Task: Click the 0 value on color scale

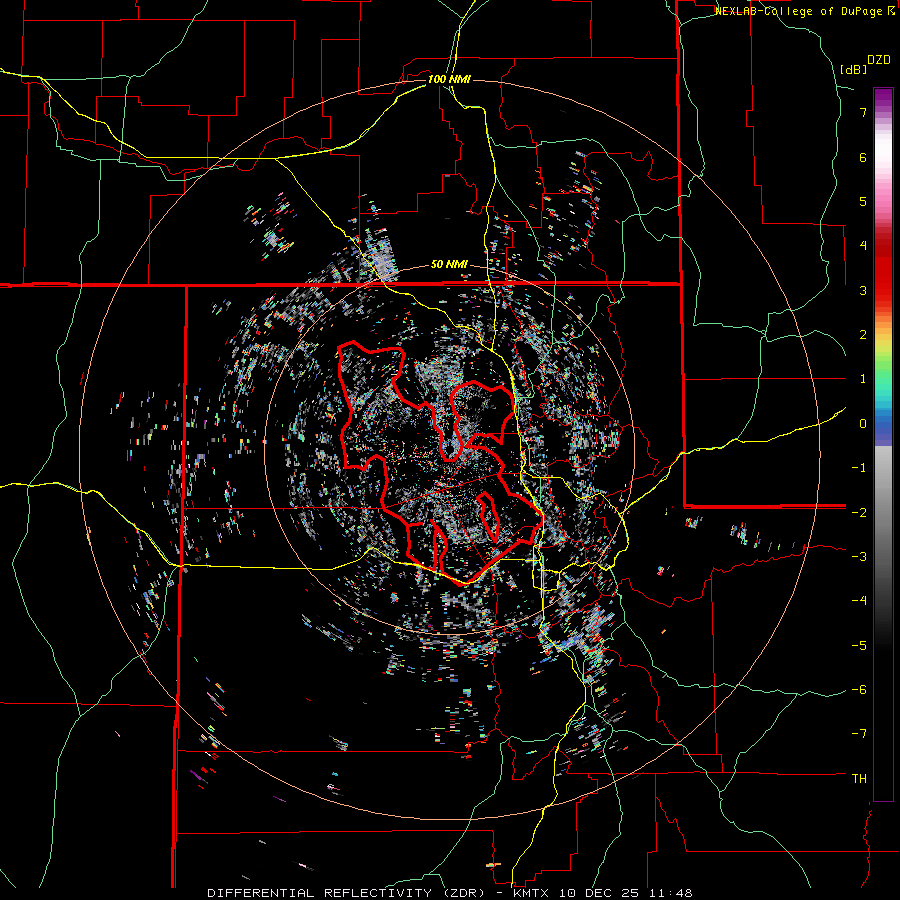Action: pos(863,424)
